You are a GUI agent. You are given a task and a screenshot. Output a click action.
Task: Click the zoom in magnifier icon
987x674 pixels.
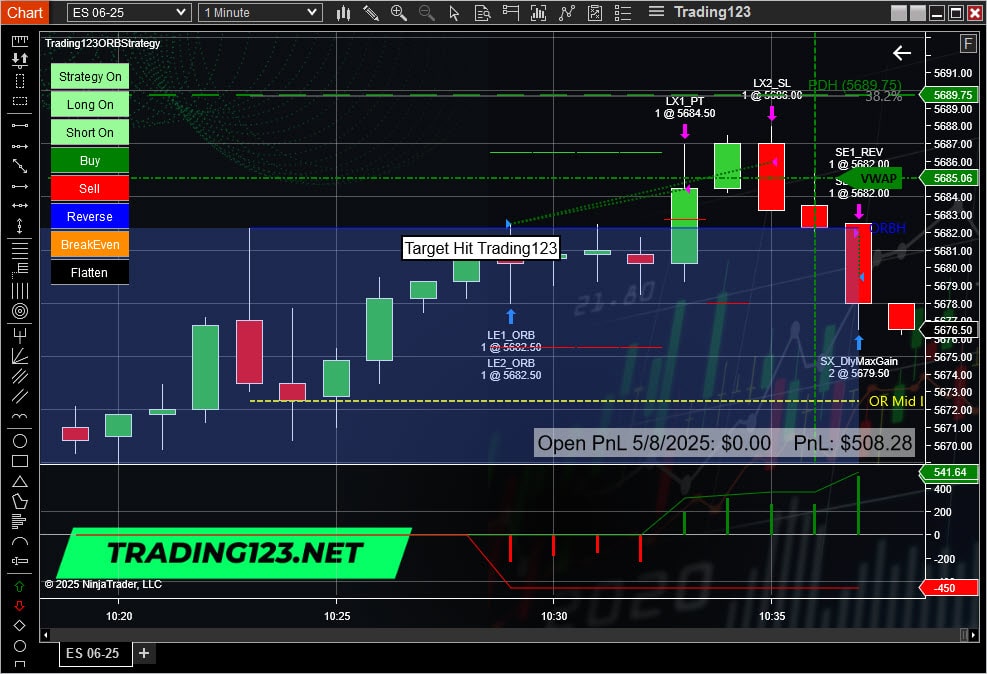tap(398, 13)
